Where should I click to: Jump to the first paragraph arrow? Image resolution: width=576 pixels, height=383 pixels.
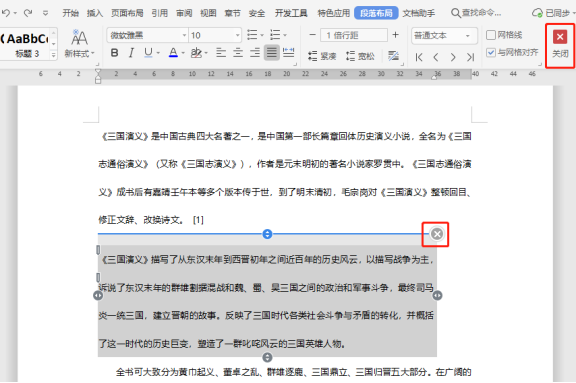418,57
